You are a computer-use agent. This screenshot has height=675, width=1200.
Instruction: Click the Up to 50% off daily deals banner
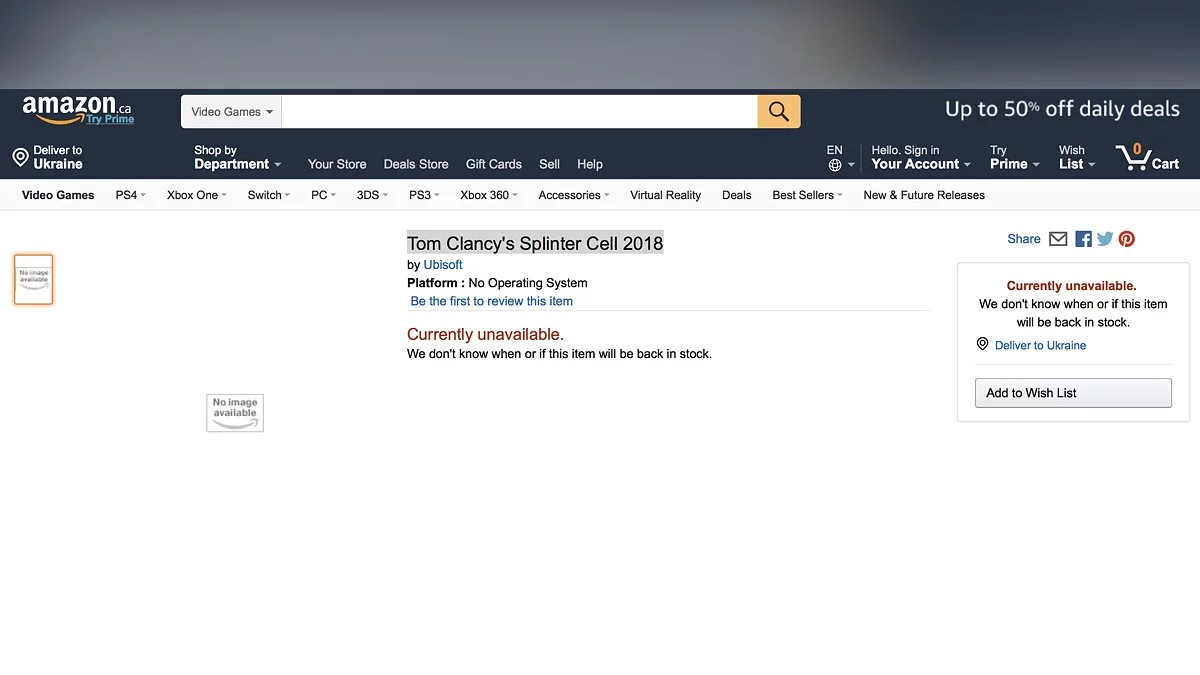pyautogui.click(x=1062, y=109)
